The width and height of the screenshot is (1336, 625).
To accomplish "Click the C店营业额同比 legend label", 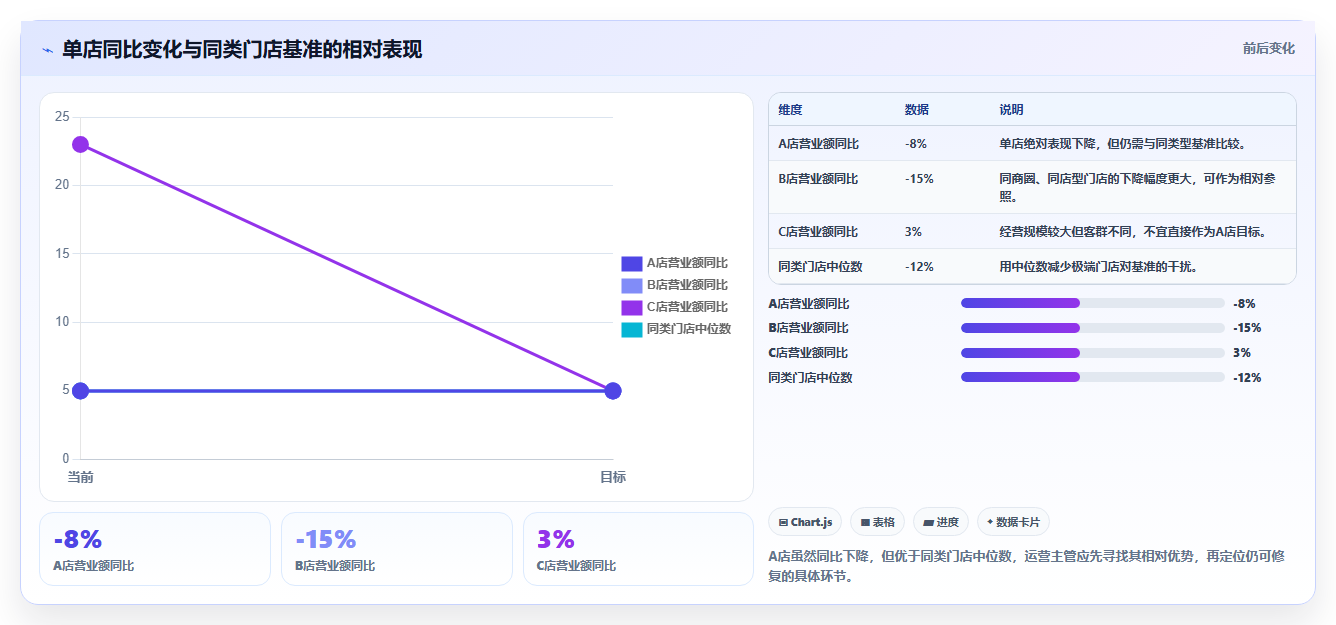I will [x=687, y=307].
